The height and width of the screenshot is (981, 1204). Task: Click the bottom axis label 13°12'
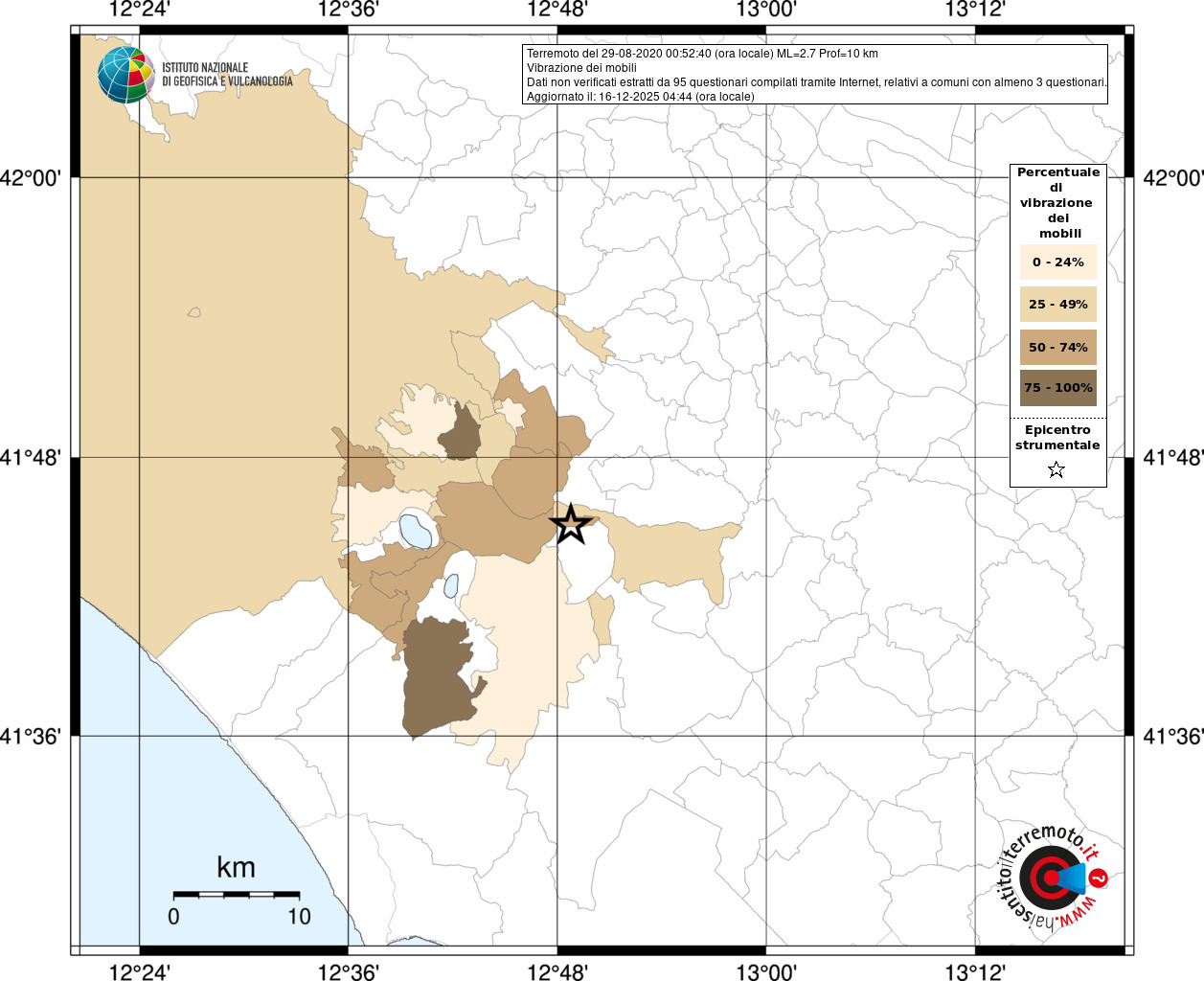pos(975,971)
